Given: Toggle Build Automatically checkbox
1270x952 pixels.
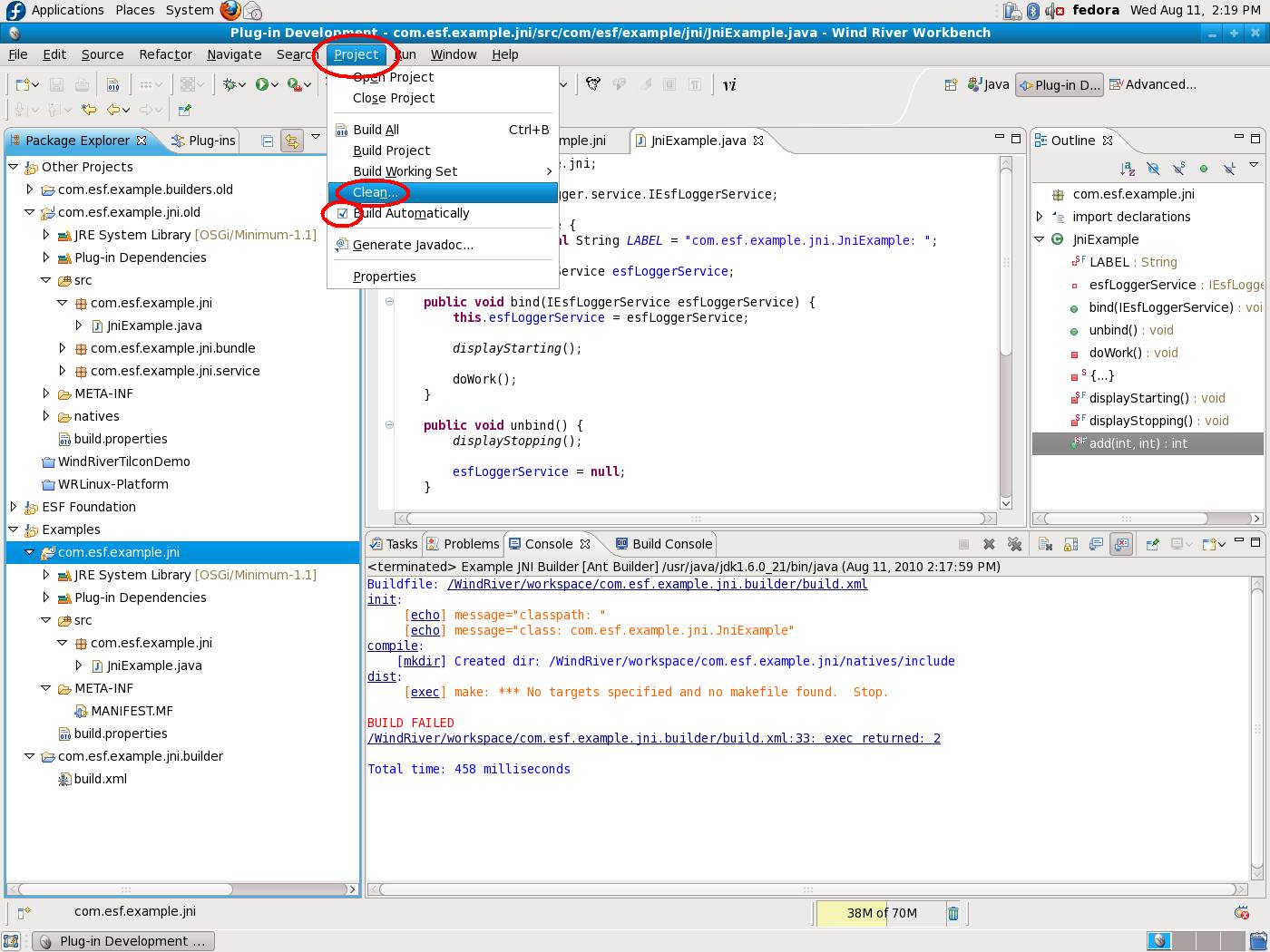Looking at the screenshot, I should pyautogui.click(x=342, y=213).
